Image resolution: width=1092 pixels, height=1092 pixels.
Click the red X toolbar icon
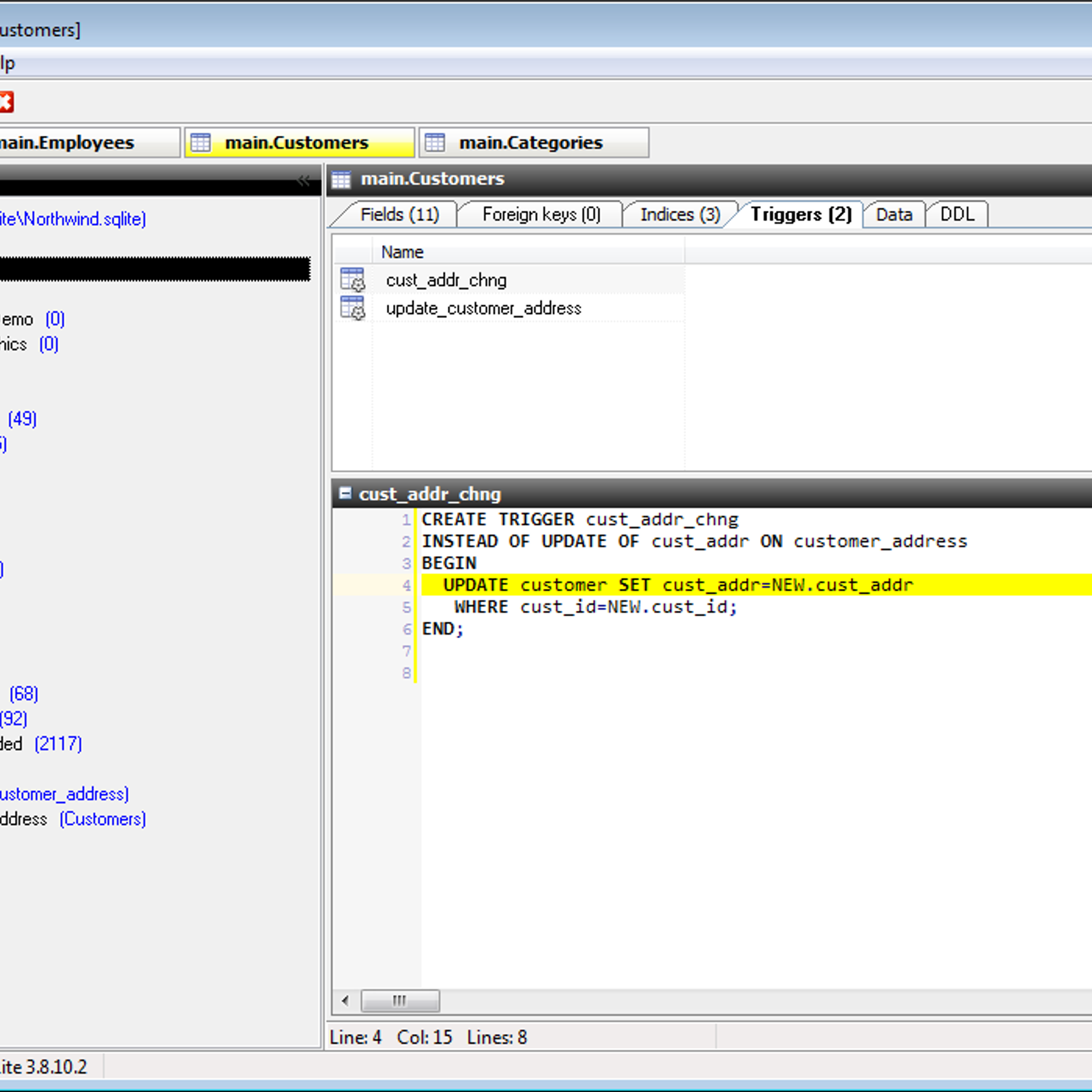pos(6,102)
